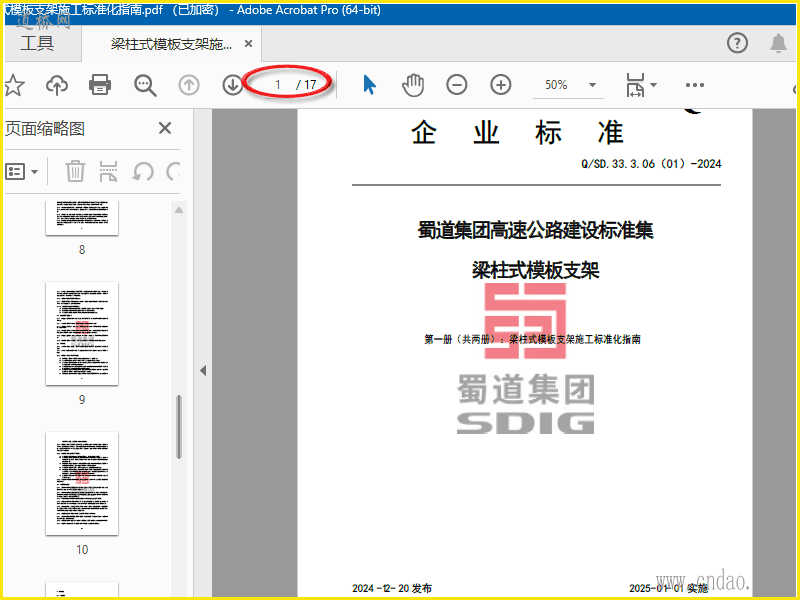Go to next page with the down arrow
The height and width of the screenshot is (600, 800).
(x=233, y=85)
